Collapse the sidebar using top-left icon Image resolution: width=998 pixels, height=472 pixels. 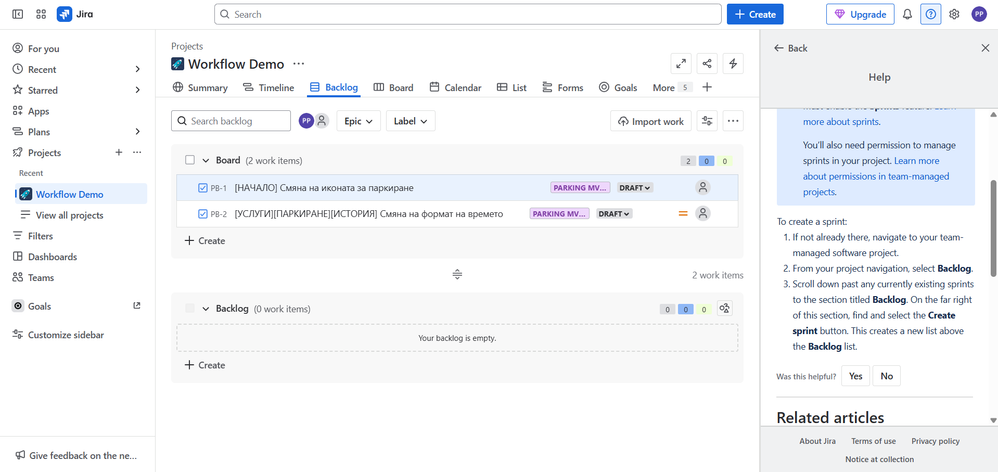pos(18,14)
